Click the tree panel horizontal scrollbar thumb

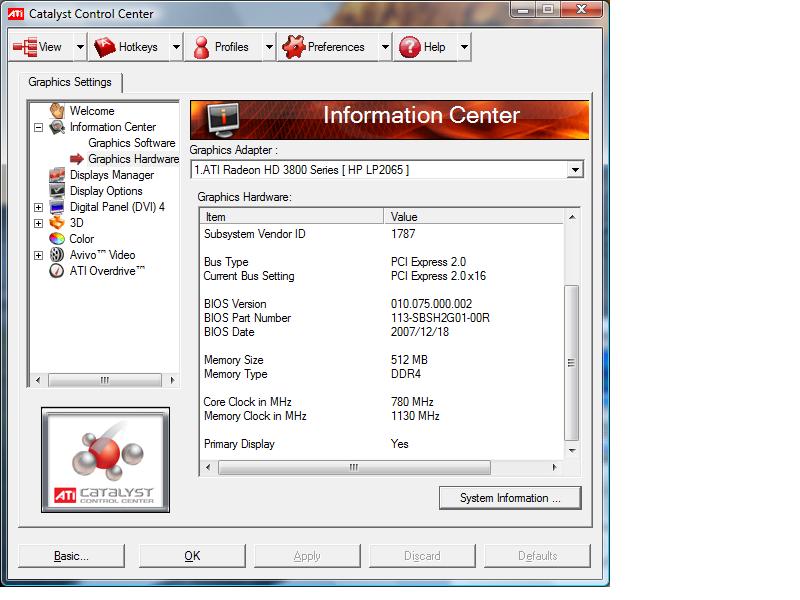click(x=105, y=380)
